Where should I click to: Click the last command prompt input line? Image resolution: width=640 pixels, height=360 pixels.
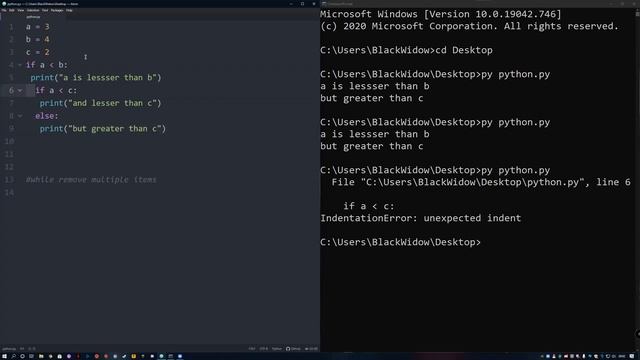click(401, 242)
